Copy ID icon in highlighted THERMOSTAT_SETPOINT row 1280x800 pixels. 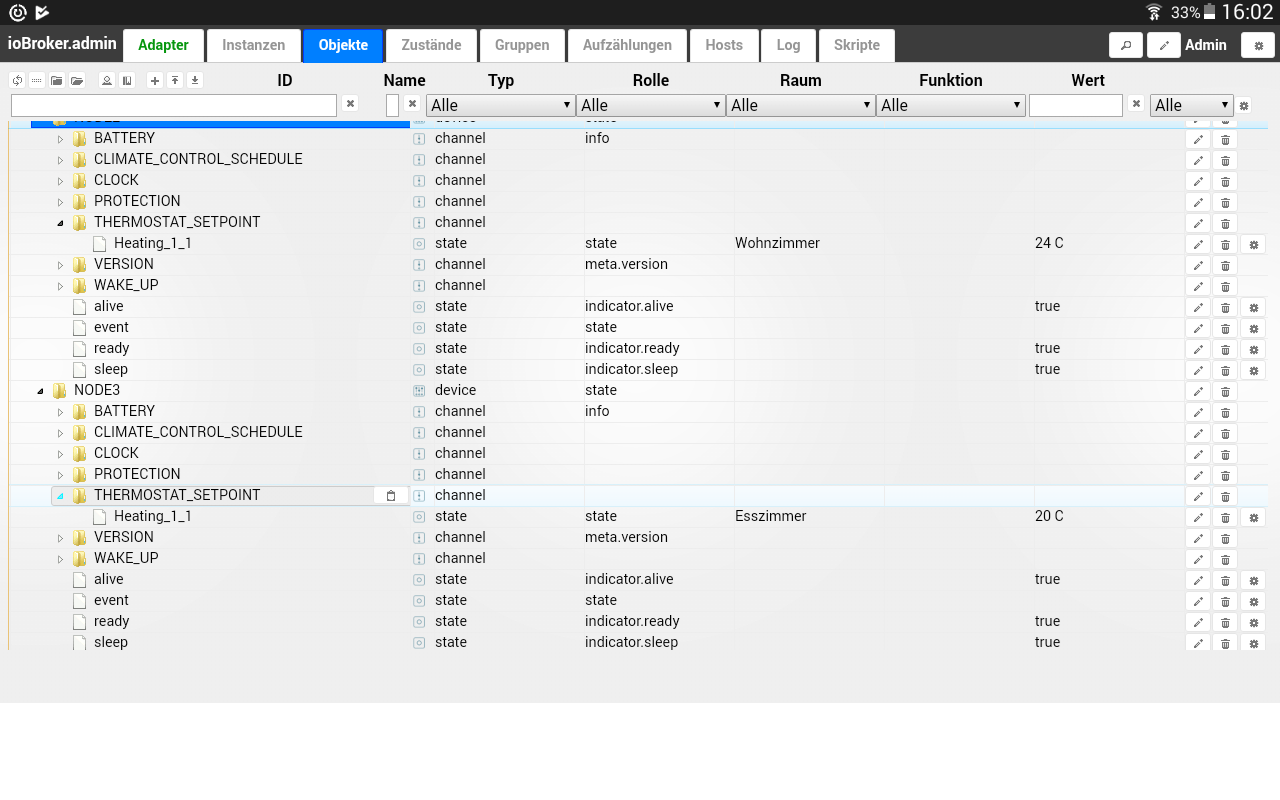(391, 496)
